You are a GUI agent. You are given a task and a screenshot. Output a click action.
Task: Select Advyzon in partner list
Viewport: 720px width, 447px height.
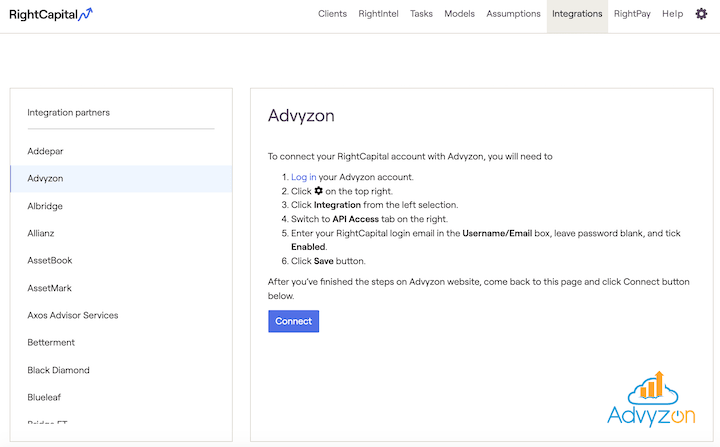[121, 178]
